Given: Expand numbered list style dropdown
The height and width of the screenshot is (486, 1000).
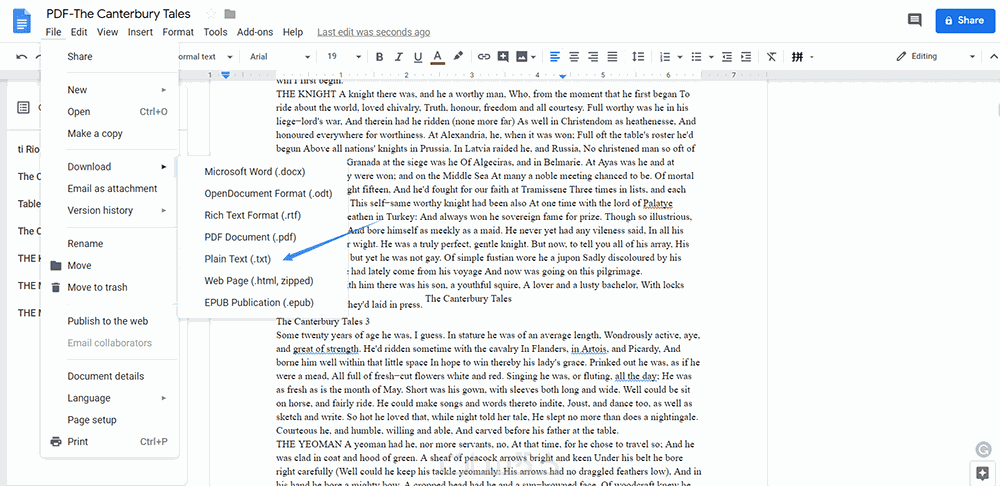Looking at the screenshot, I should click(680, 57).
